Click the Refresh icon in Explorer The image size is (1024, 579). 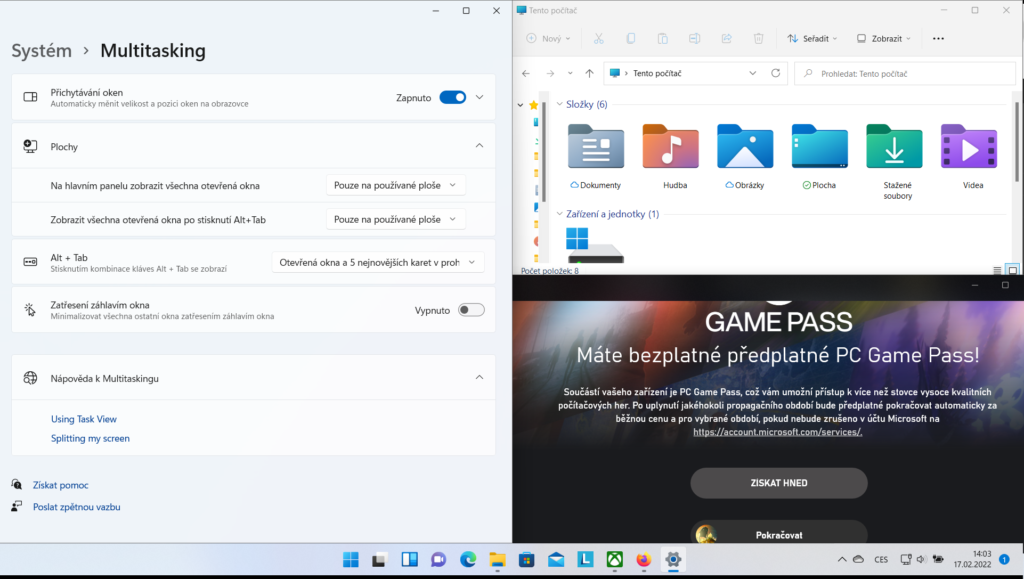click(776, 73)
